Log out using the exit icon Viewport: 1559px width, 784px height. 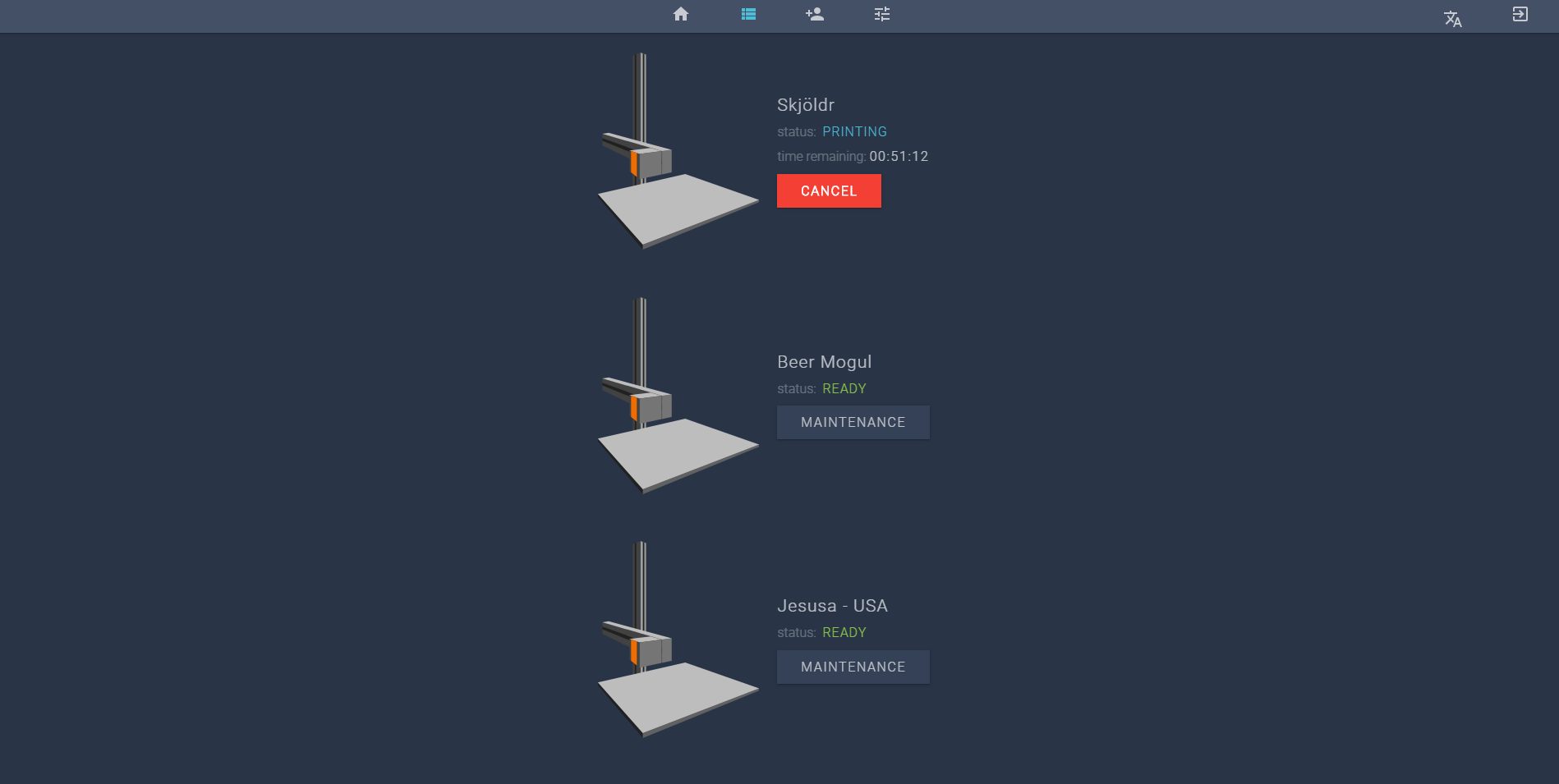1520,14
